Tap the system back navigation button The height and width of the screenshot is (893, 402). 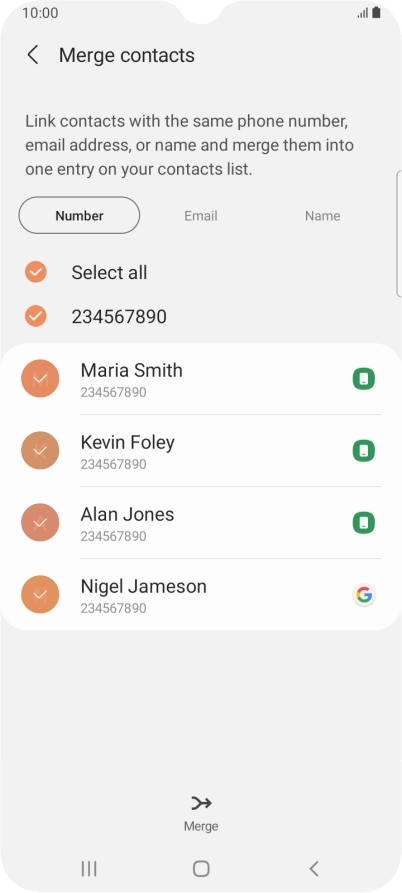pyautogui.click(x=313, y=869)
